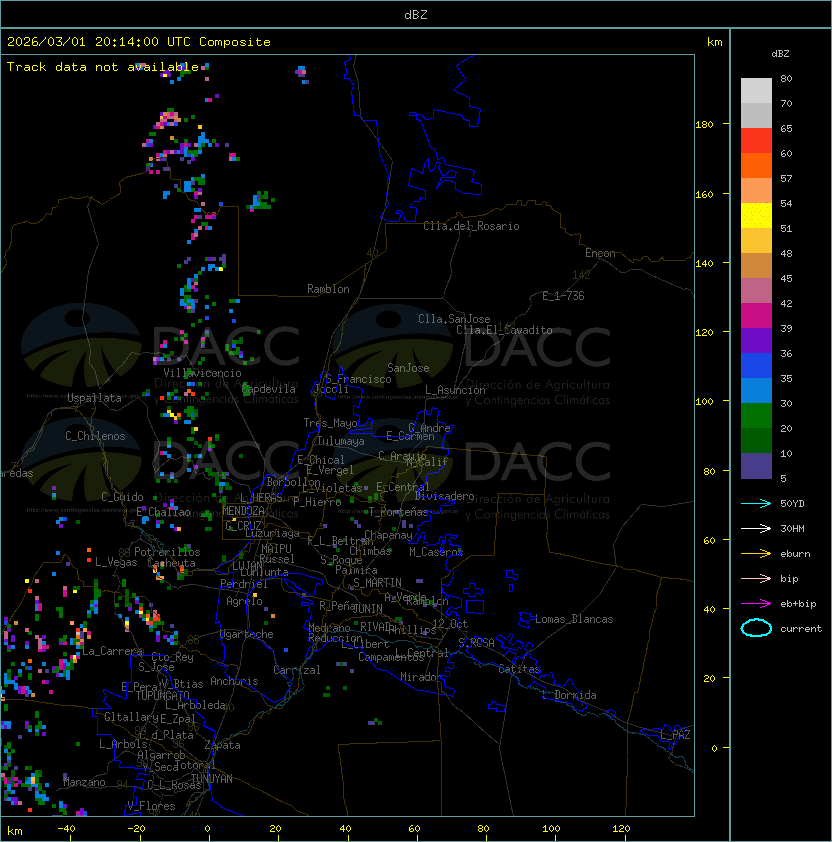Click the pink bip arrow symbol
Image resolution: width=832 pixels, height=842 pixels.
(756, 578)
